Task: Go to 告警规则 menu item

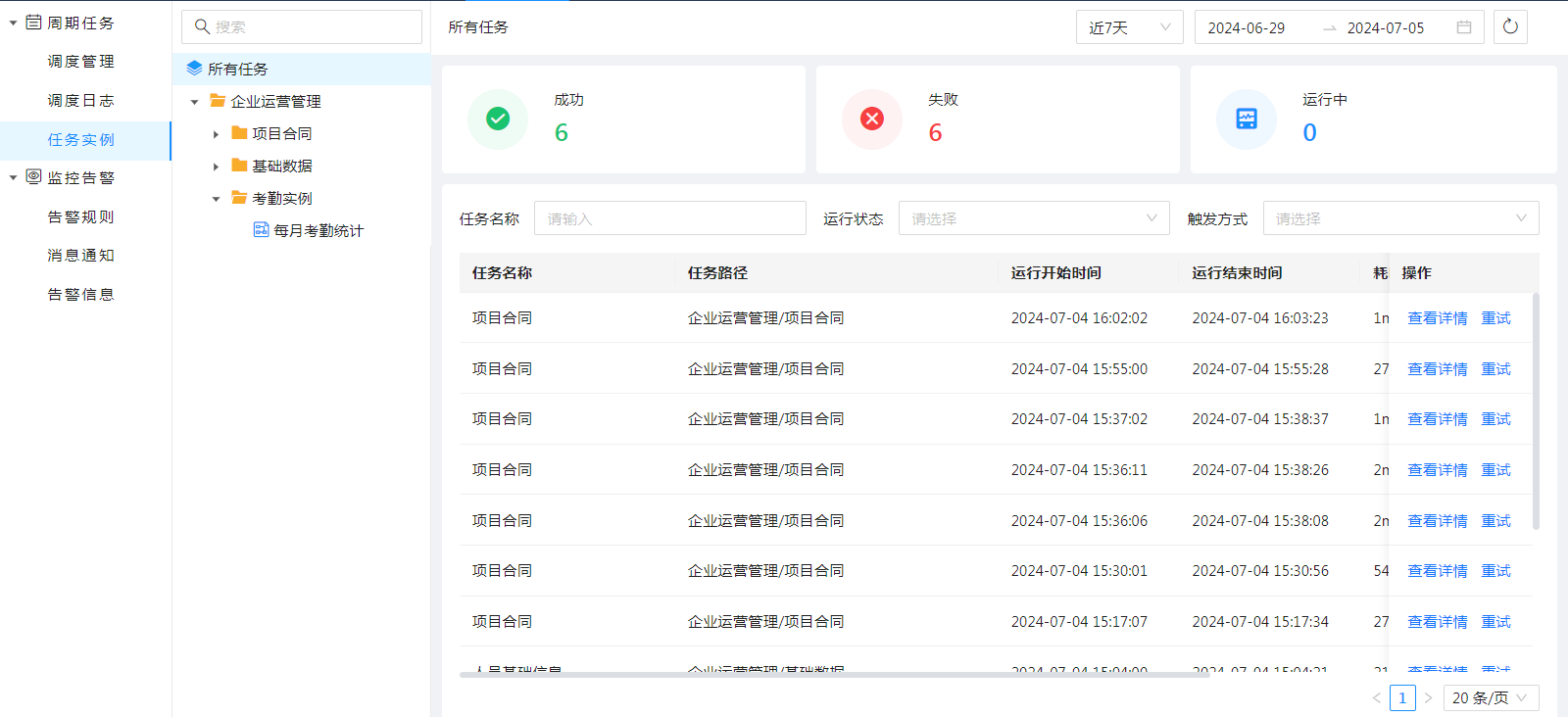Action: [x=81, y=217]
